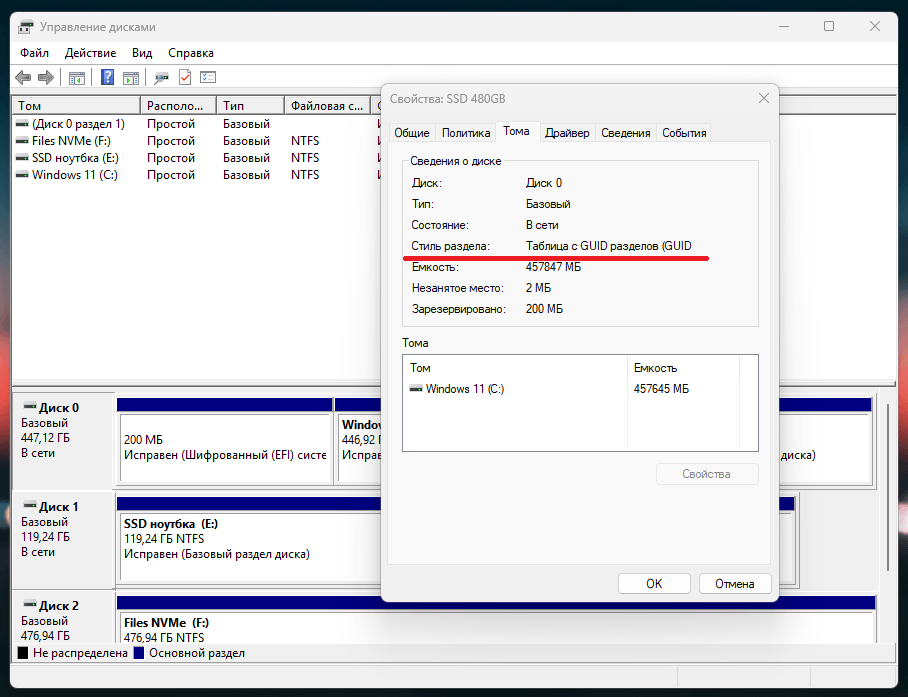
Task: Toggle the console tree pane icon
Action: [77, 77]
